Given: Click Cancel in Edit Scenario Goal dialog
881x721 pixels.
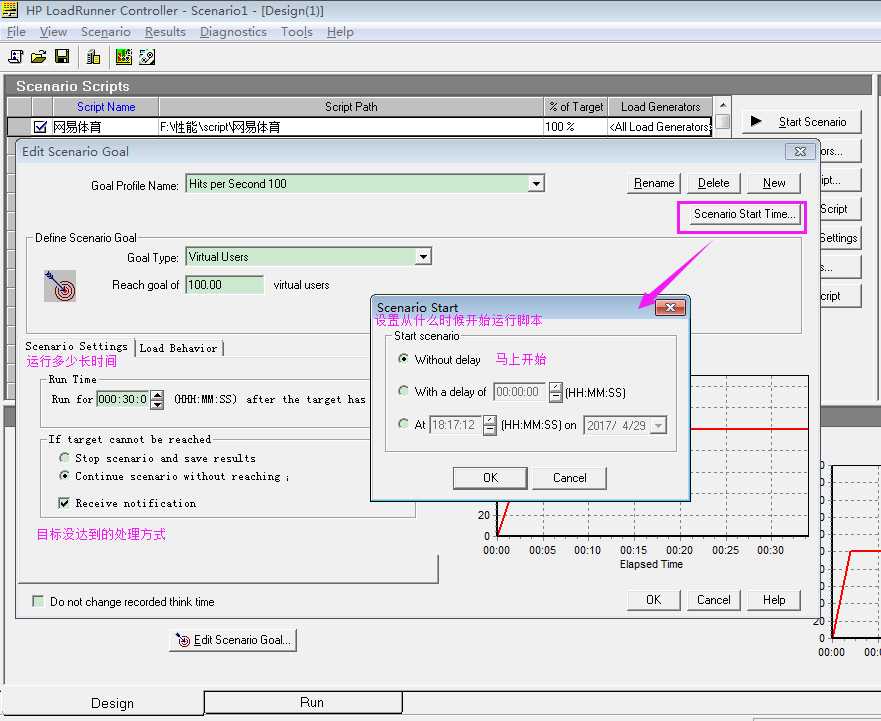Looking at the screenshot, I should pyautogui.click(x=714, y=600).
